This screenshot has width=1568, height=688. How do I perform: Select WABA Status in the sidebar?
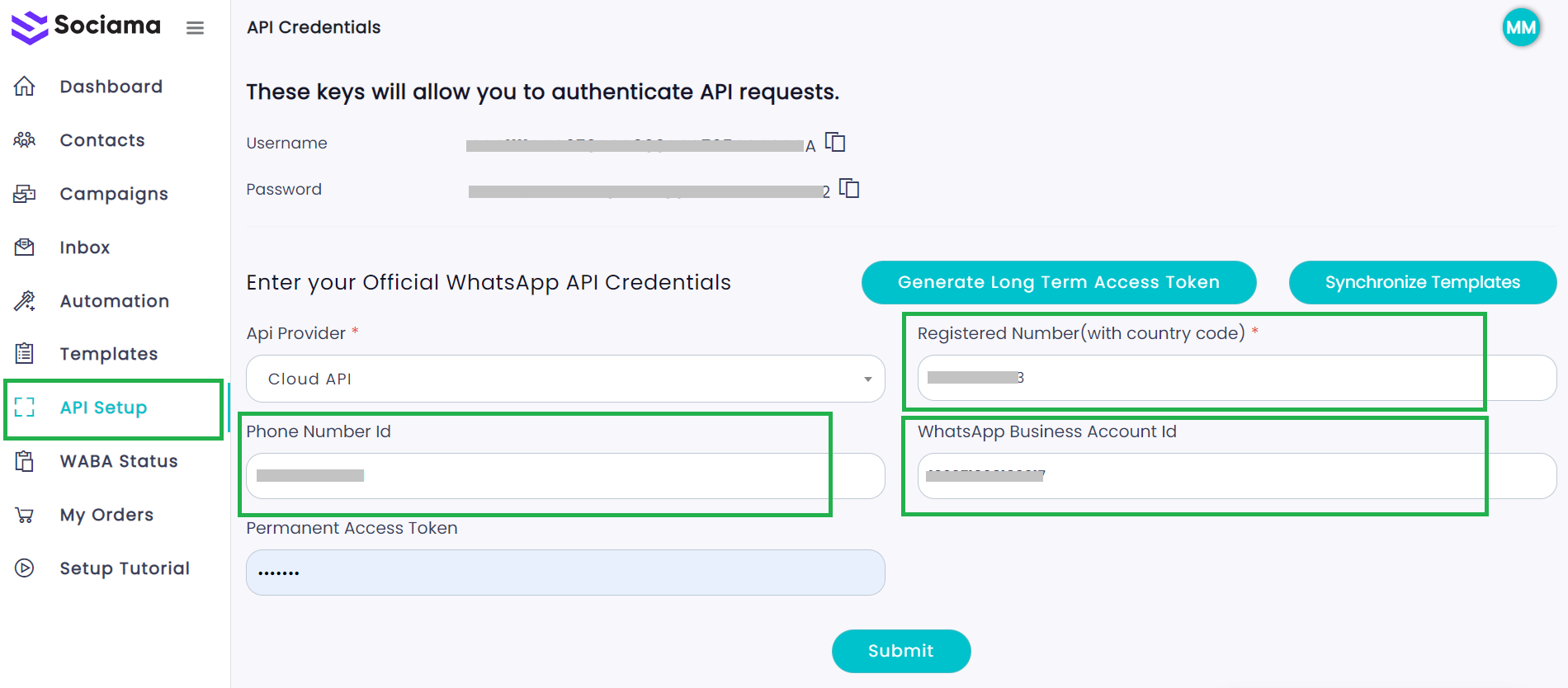[x=119, y=461]
